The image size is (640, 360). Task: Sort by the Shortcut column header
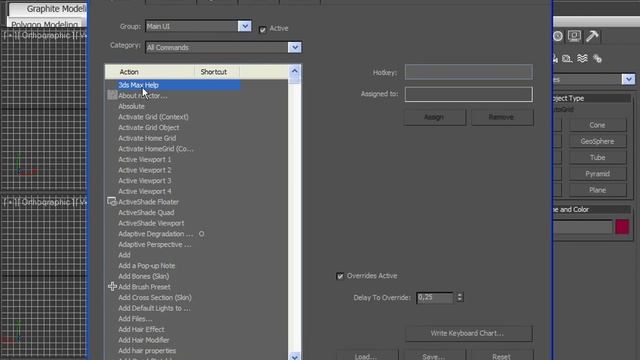point(217,72)
